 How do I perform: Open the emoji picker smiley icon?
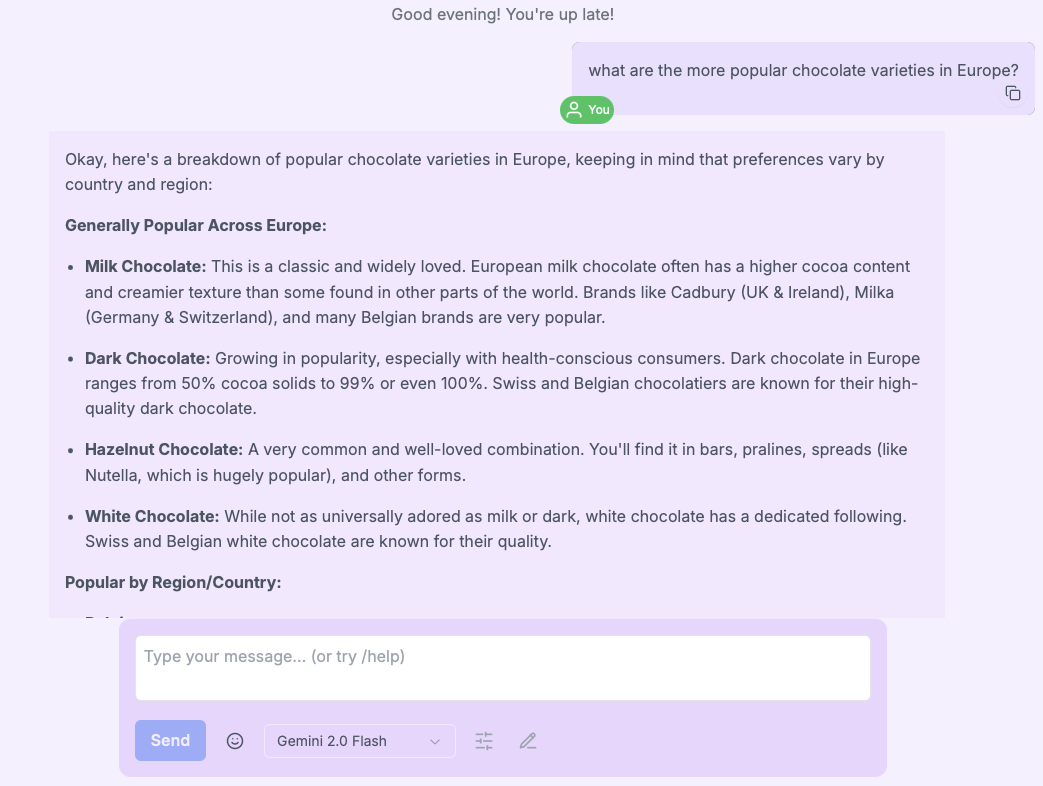click(x=235, y=741)
